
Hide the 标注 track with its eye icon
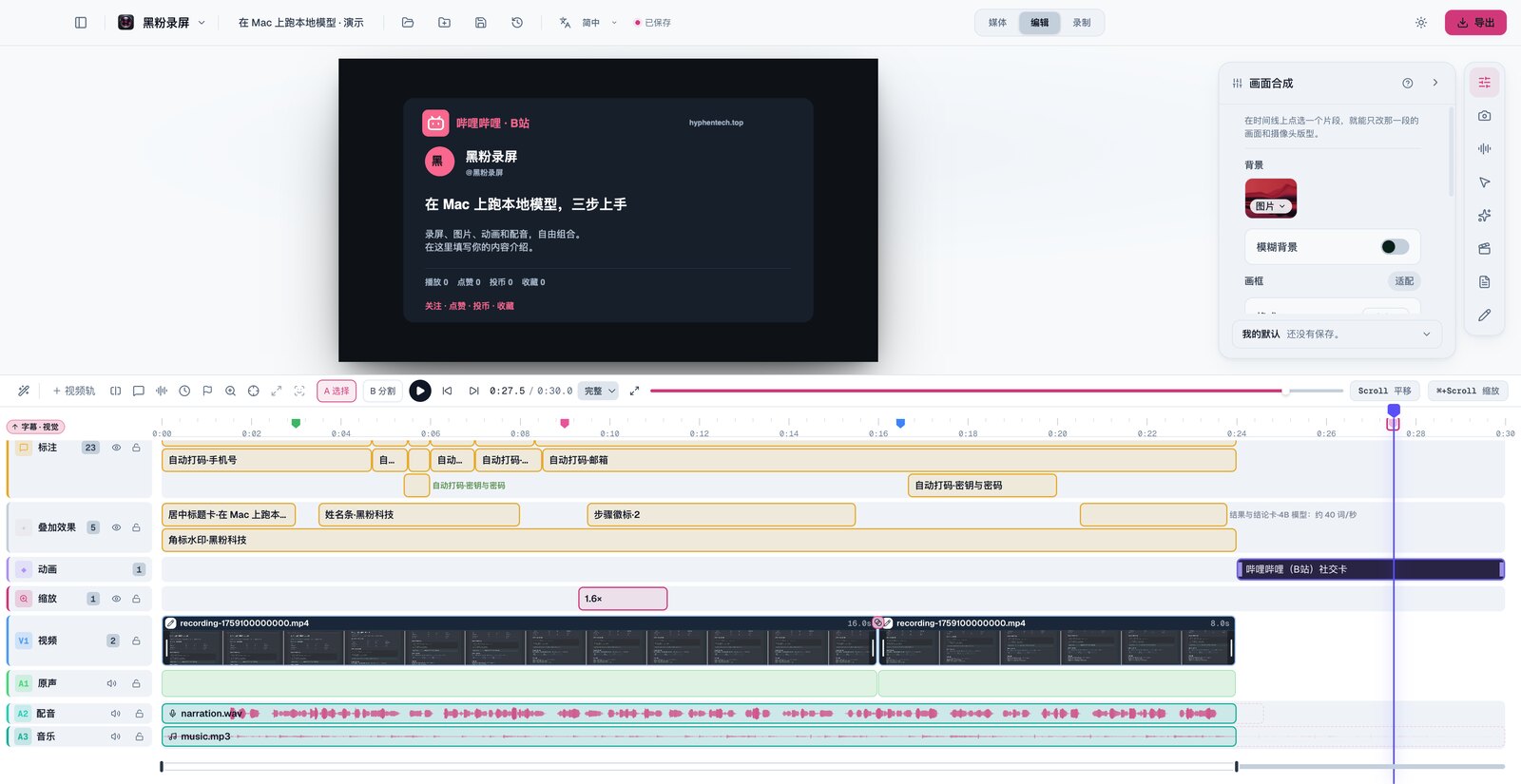tap(116, 448)
